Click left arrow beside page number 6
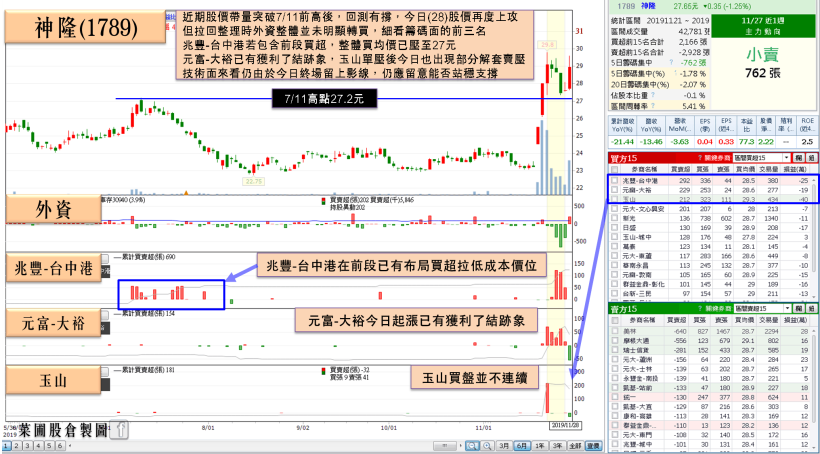 click(70, 445)
